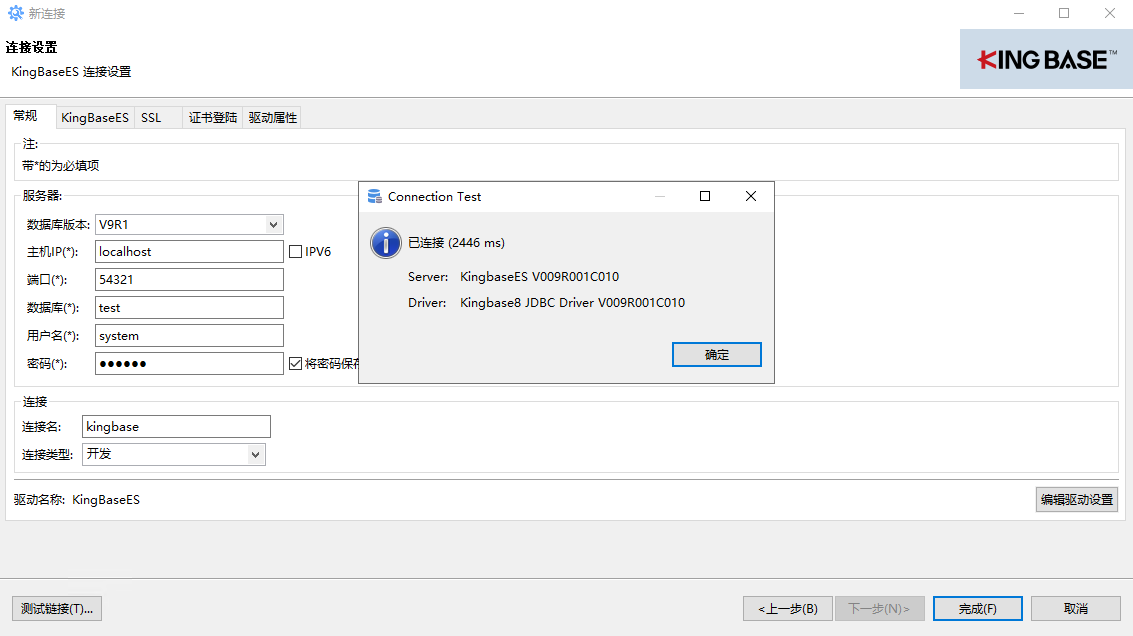
Task: Click the blue info icon in Connection Test dialog
Action: pos(386,243)
